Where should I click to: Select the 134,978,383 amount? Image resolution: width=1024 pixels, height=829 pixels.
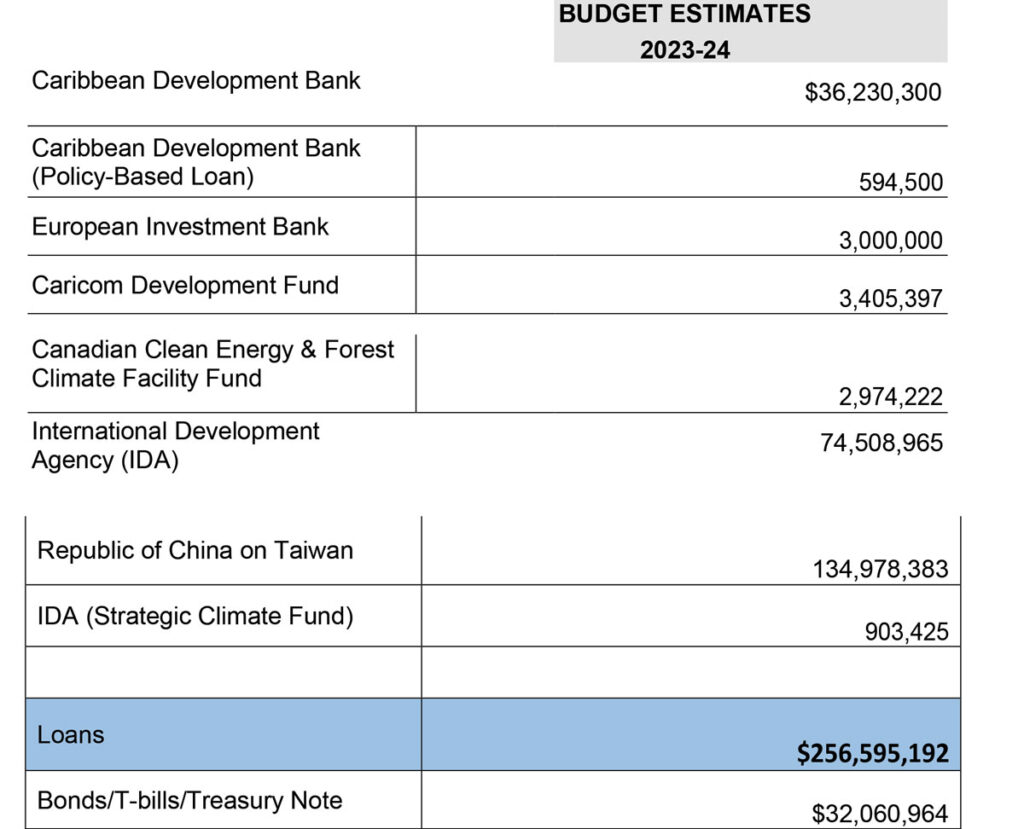tap(880, 570)
